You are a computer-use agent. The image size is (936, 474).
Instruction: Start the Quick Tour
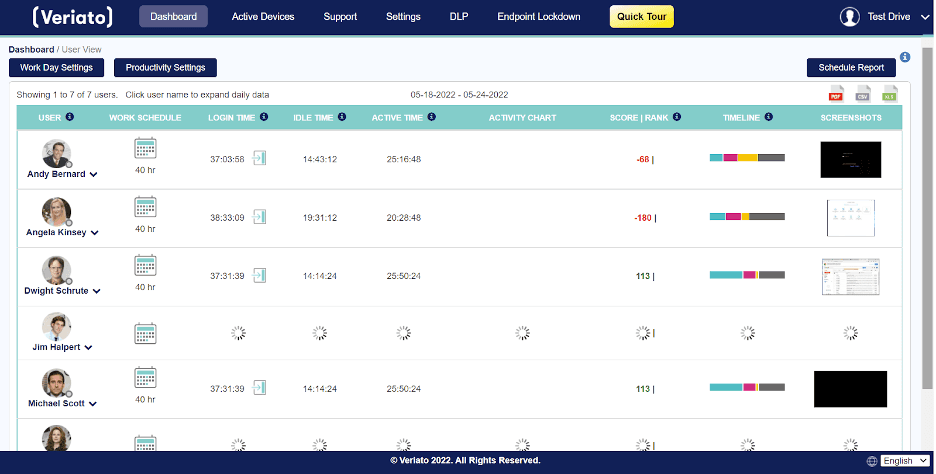click(641, 17)
